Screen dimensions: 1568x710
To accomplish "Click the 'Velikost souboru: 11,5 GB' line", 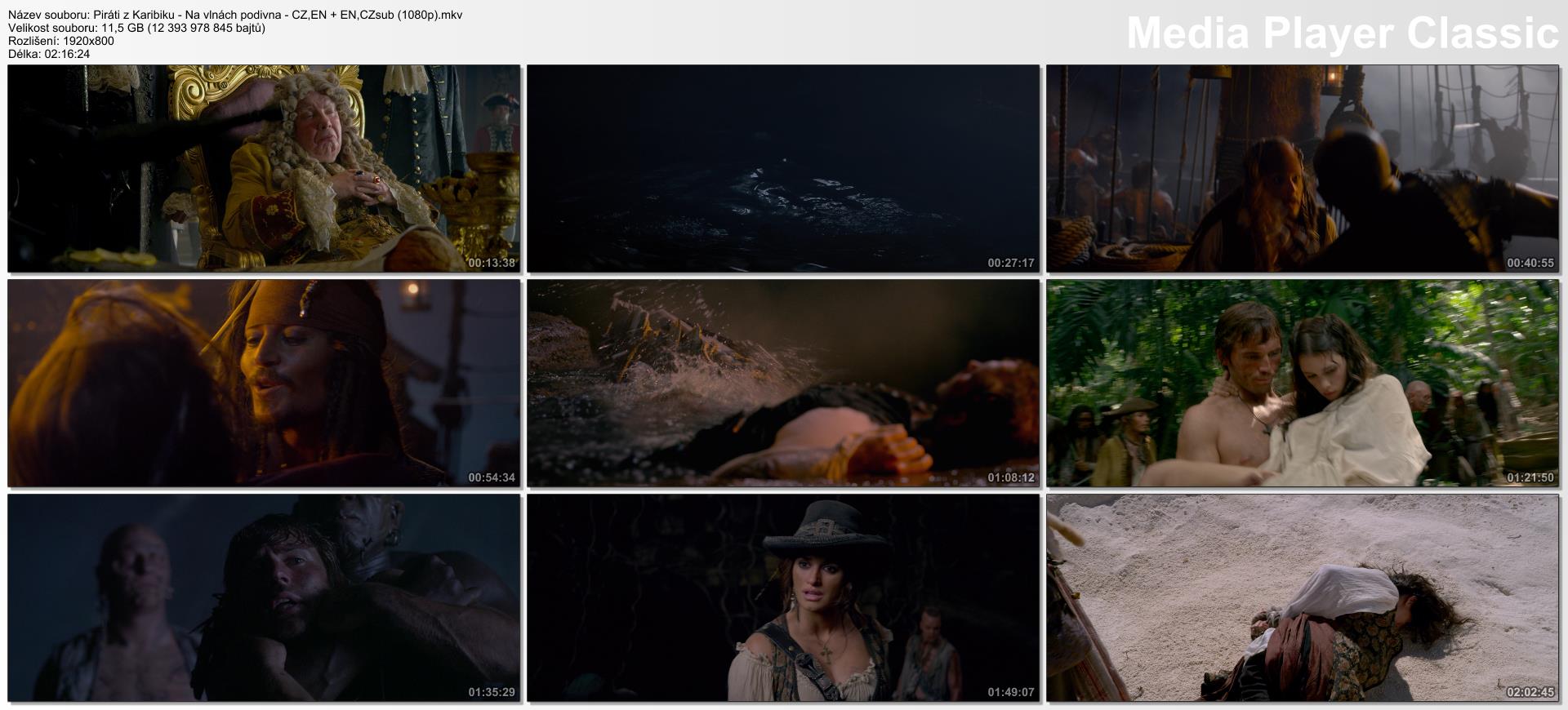I will click(x=136, y=28).
